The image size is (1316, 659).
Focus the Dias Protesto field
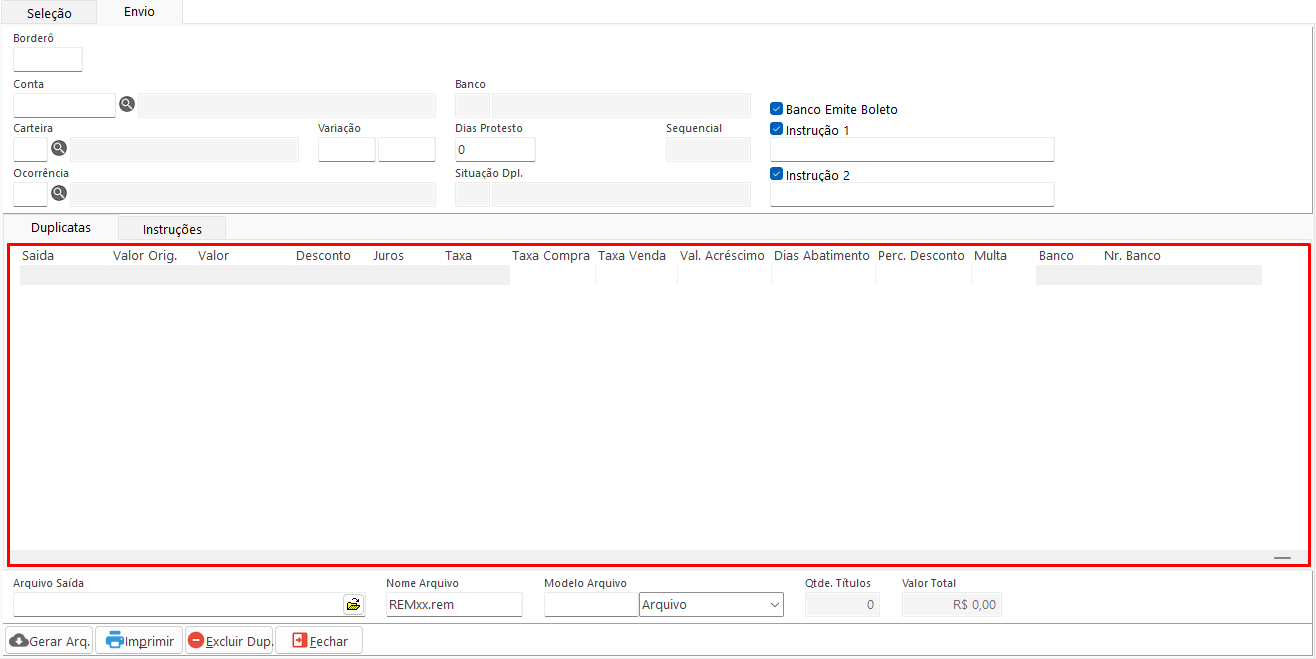(x=495, y=150)
